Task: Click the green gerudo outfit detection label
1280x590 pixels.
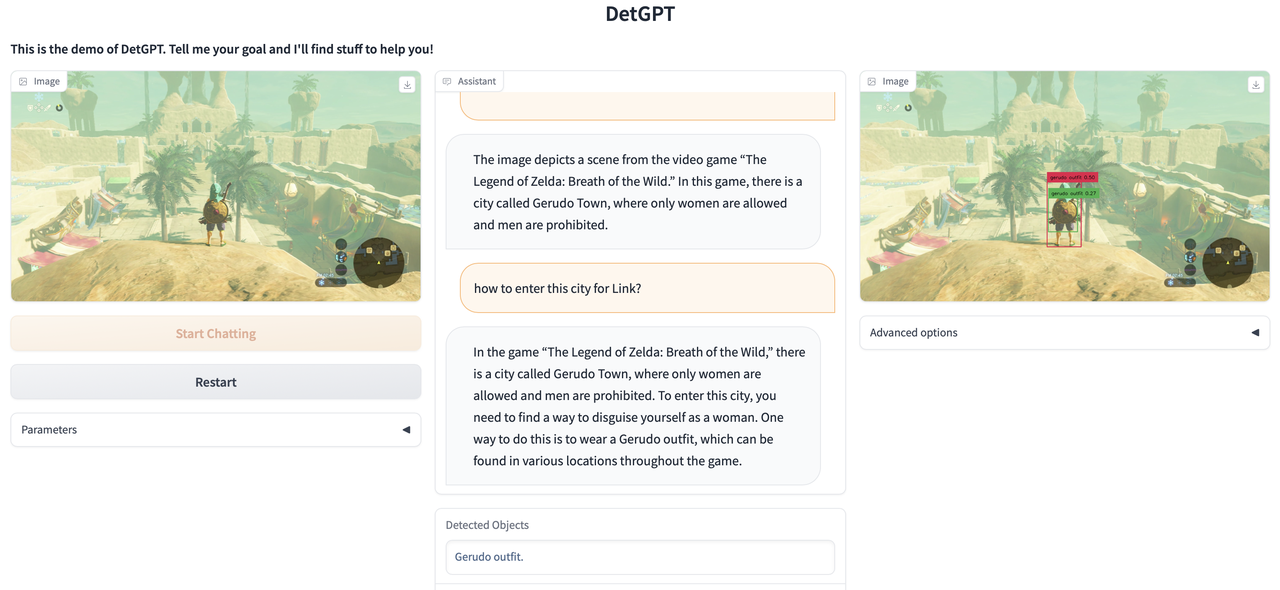Action: click(x=1073, y=193)
